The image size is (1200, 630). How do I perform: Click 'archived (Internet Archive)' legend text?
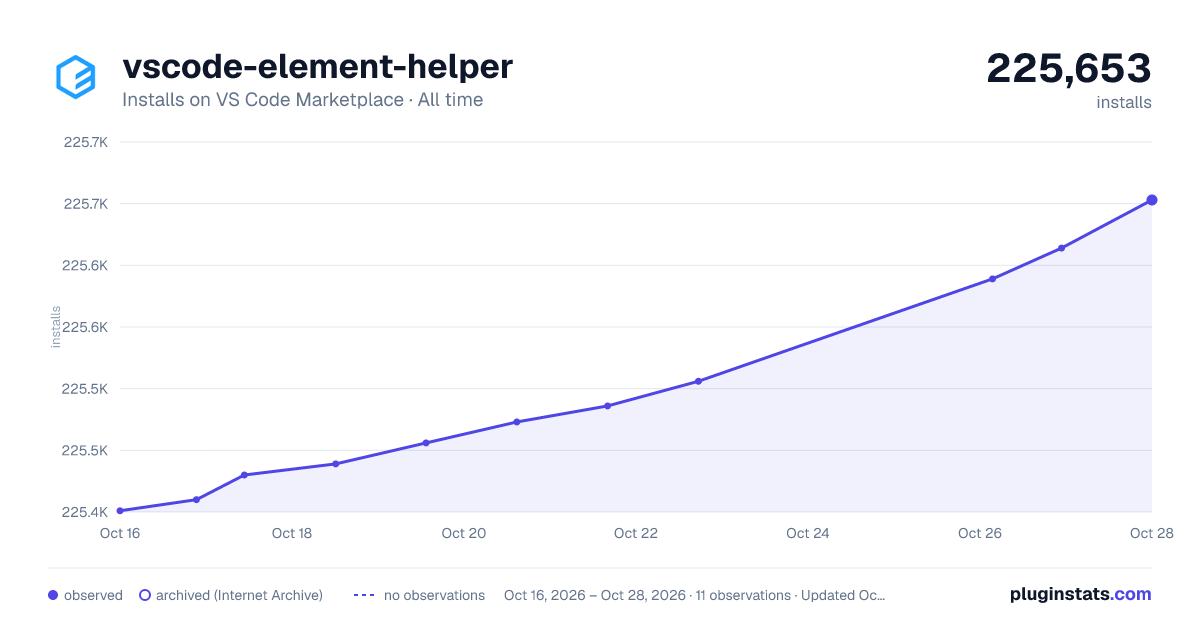tap(239, 595)
